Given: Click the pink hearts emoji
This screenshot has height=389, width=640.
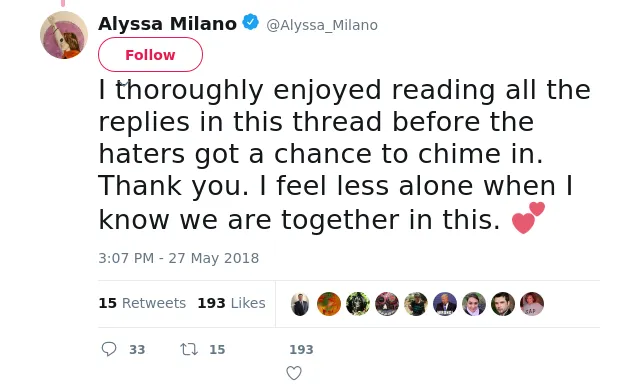Looking at the screenshot, I should [528, 218].
